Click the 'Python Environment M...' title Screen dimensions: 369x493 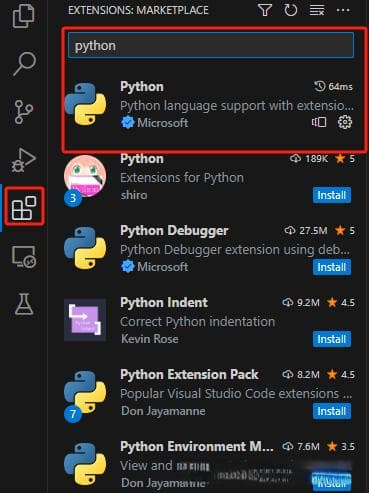tap(197, 447)
